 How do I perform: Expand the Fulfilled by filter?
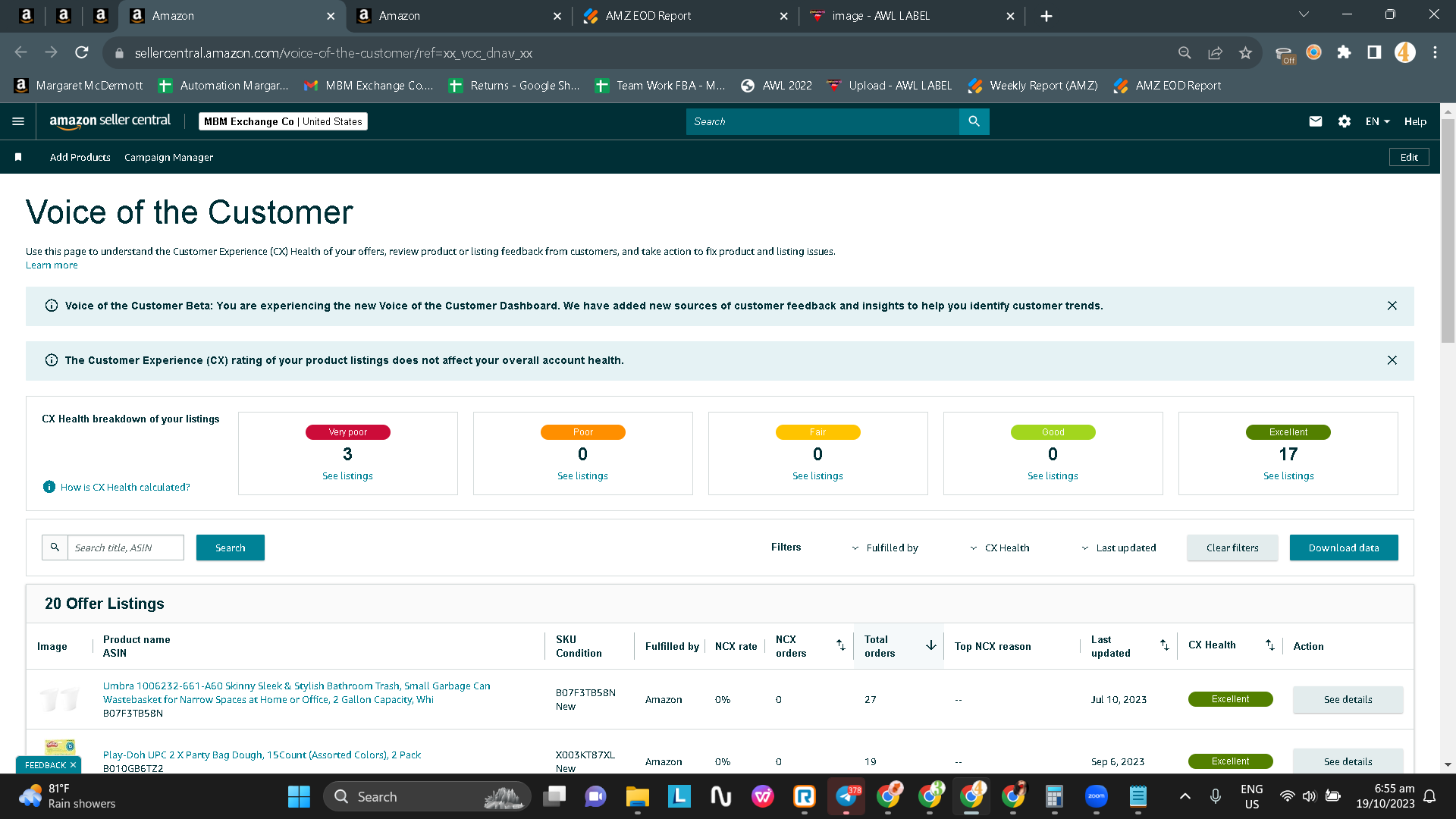pyautogui.click(x=885, y=548)
